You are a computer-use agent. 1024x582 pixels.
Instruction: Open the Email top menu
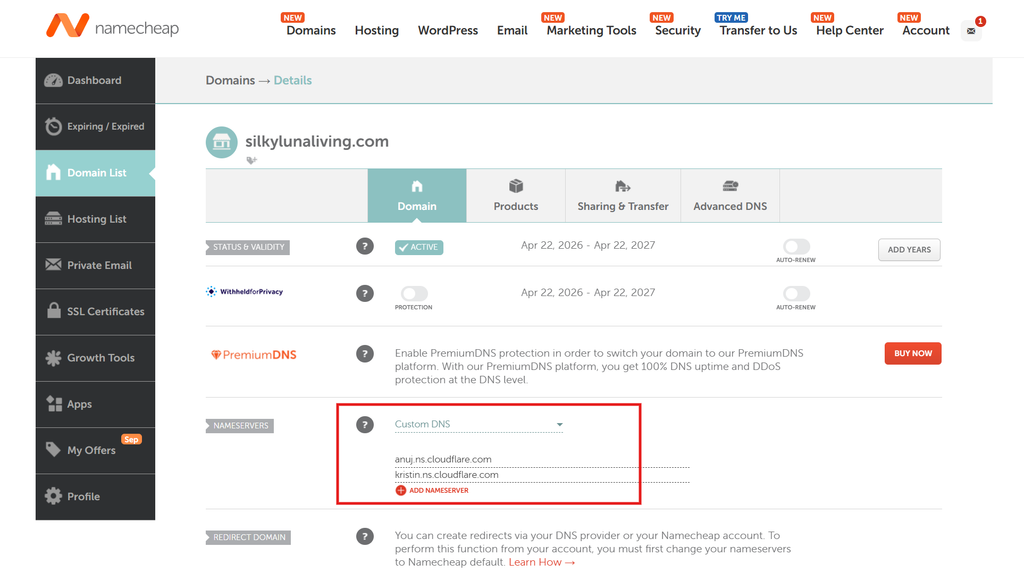(x=512, y=30)
